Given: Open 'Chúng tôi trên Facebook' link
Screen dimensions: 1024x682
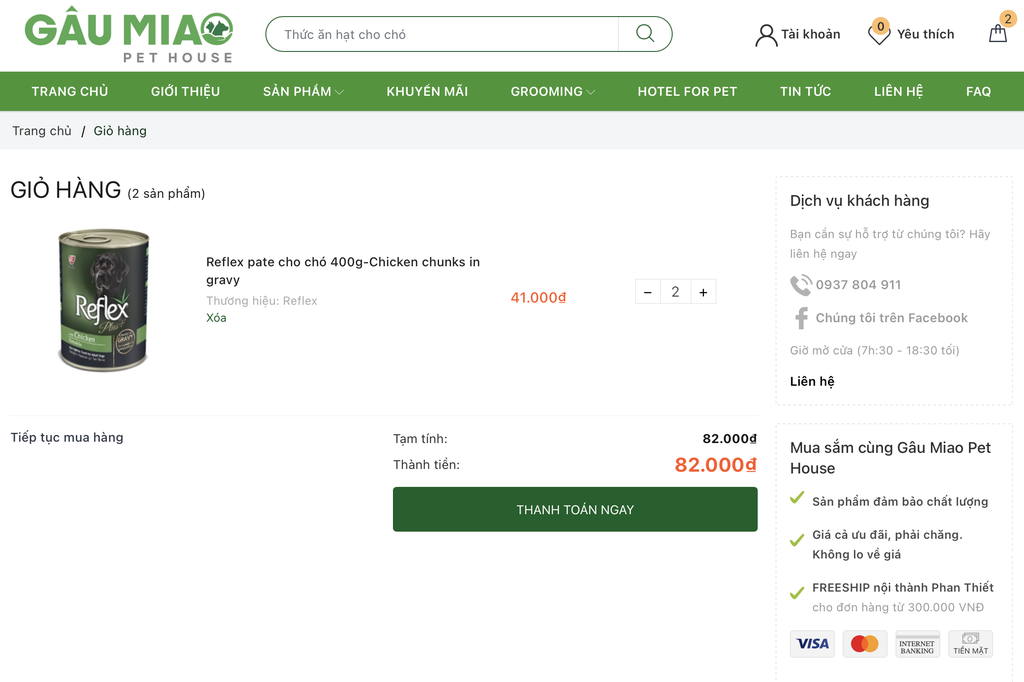Looking at the screenshot, I should tap(891, 318).
